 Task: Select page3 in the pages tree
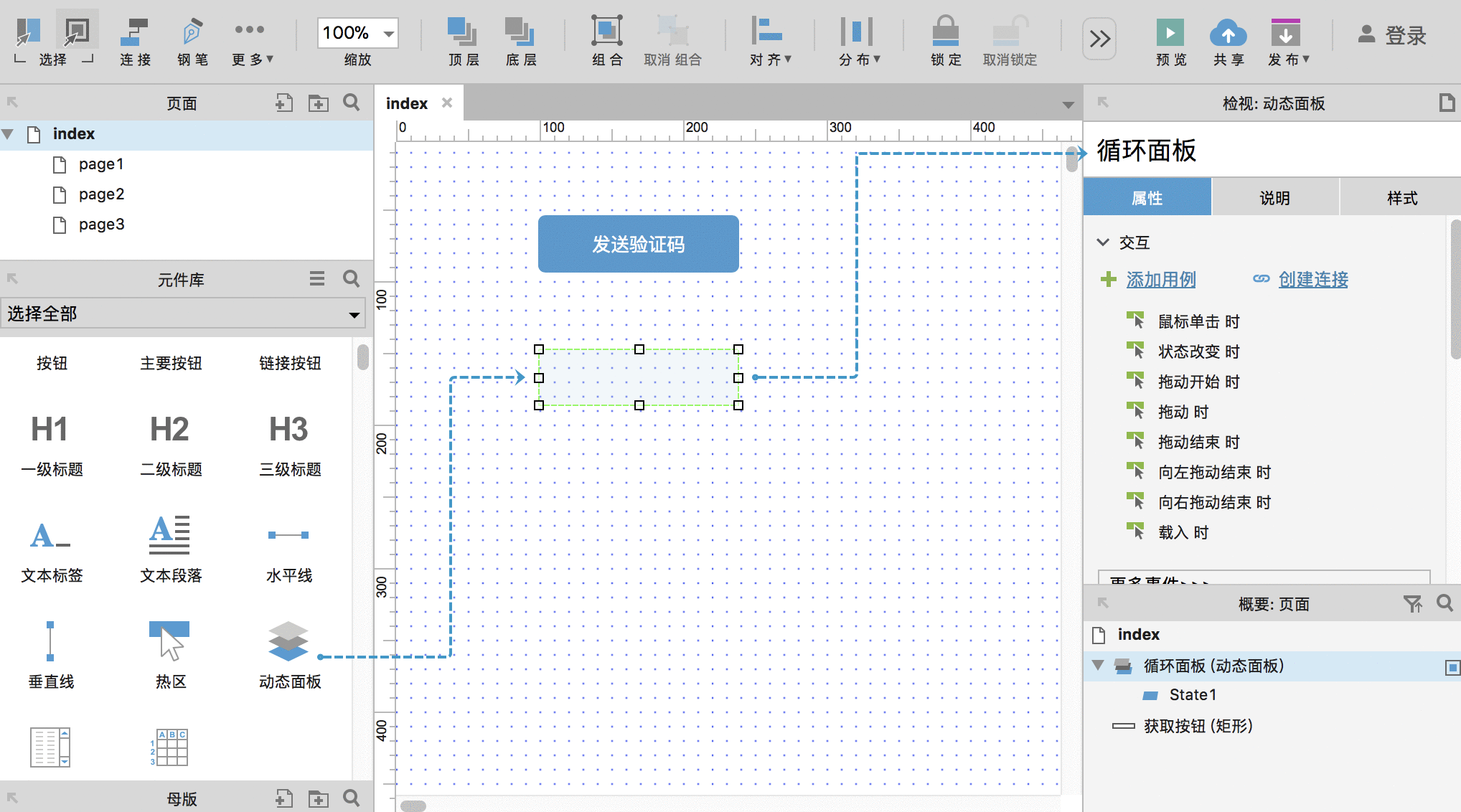click(101, 225)
